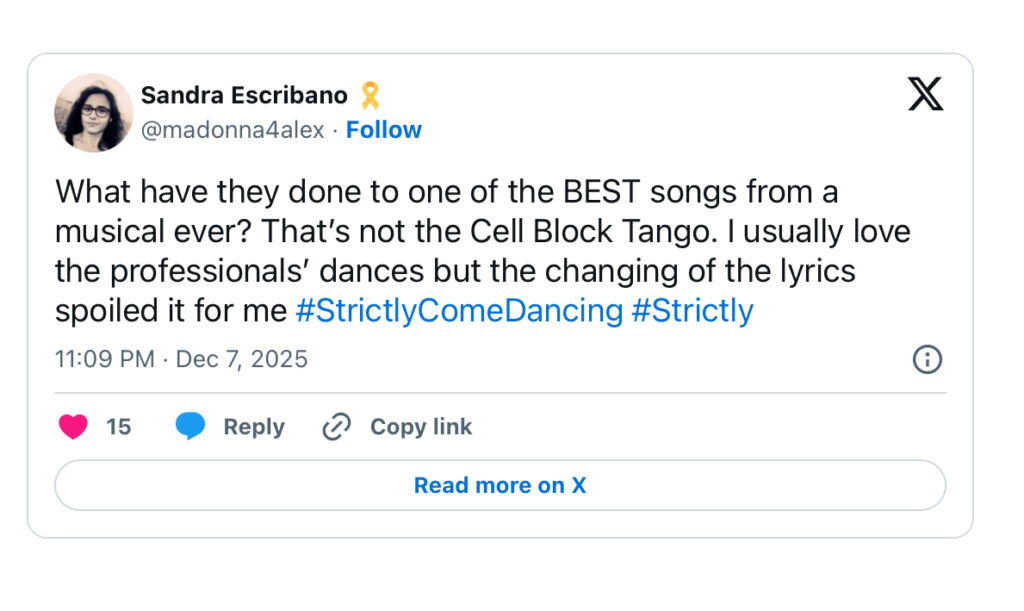Viewport: 1024px width, 611px height.
Task: Click the like count of 15
Action: click(119, 427)
